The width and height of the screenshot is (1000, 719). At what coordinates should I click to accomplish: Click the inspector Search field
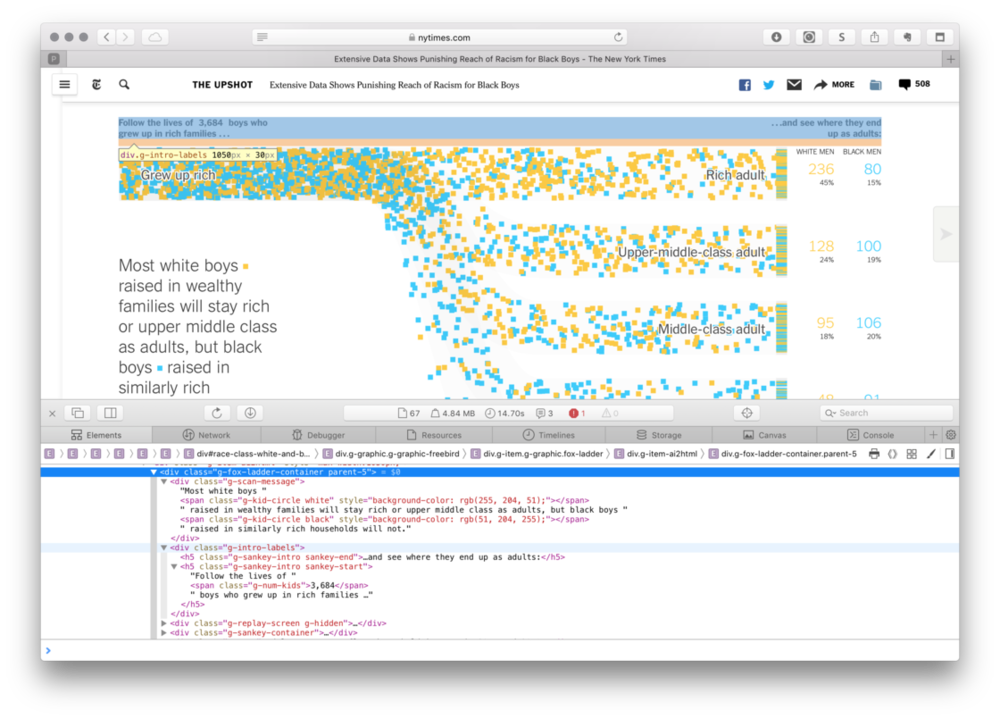pyautogui.click(x=886, y=413)
